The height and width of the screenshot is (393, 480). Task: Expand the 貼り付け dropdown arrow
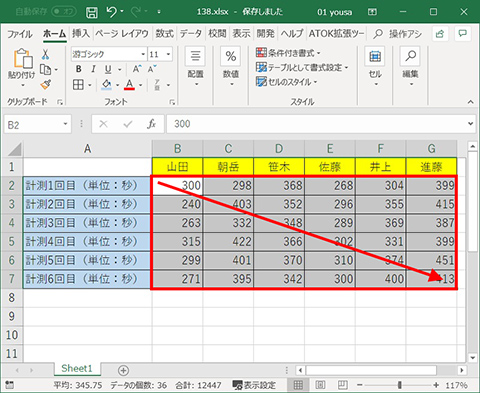22,85
